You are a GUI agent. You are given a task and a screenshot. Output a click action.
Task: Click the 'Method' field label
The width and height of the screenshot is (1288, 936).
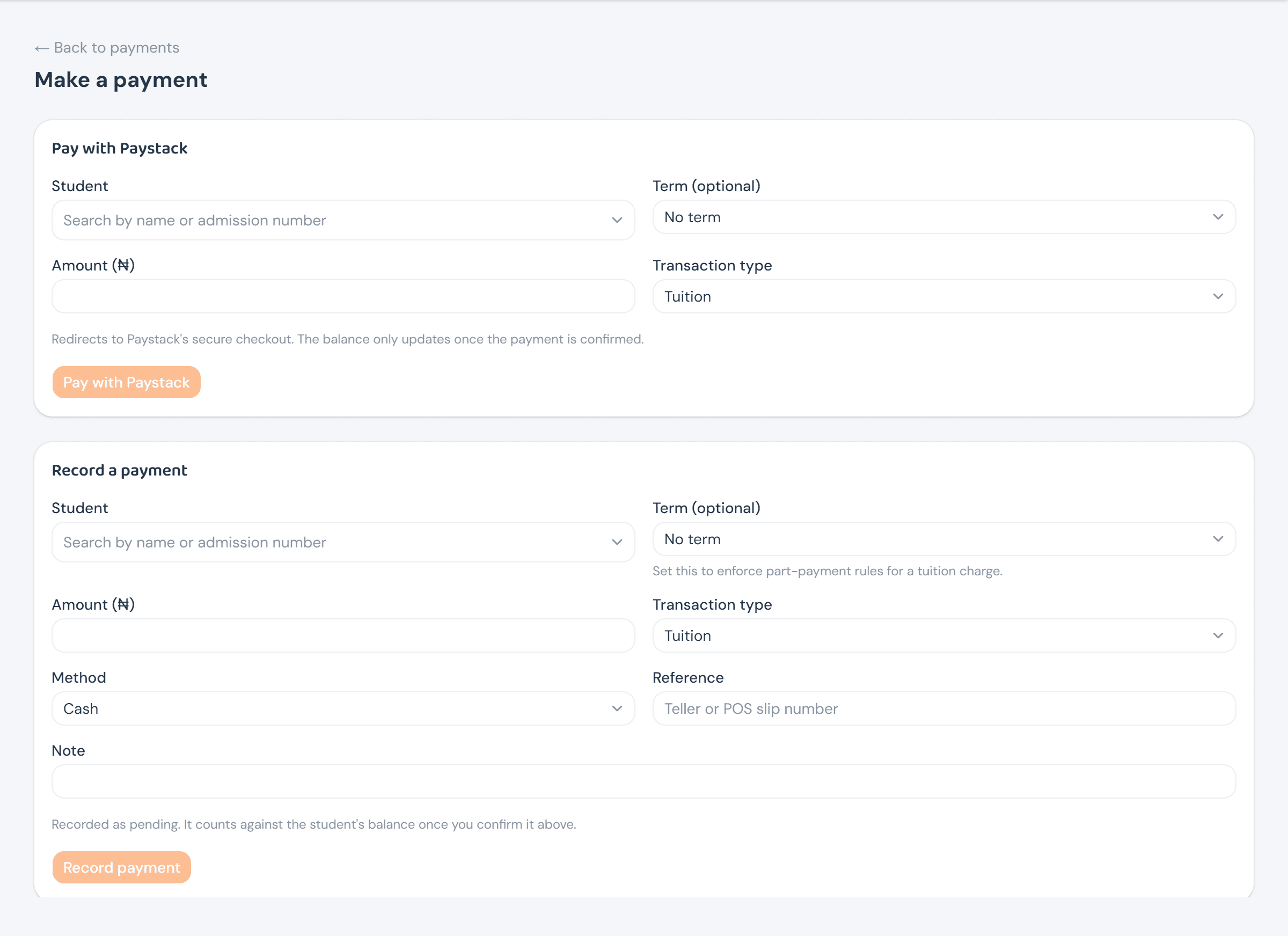(x=79, y=677)
